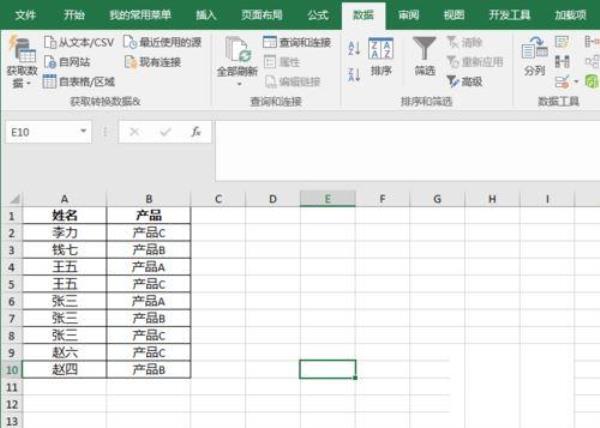The height and width of the screenshot is (428, 600).
Task: Click the Data Validation icon
Action: click(x=562, y=81)
